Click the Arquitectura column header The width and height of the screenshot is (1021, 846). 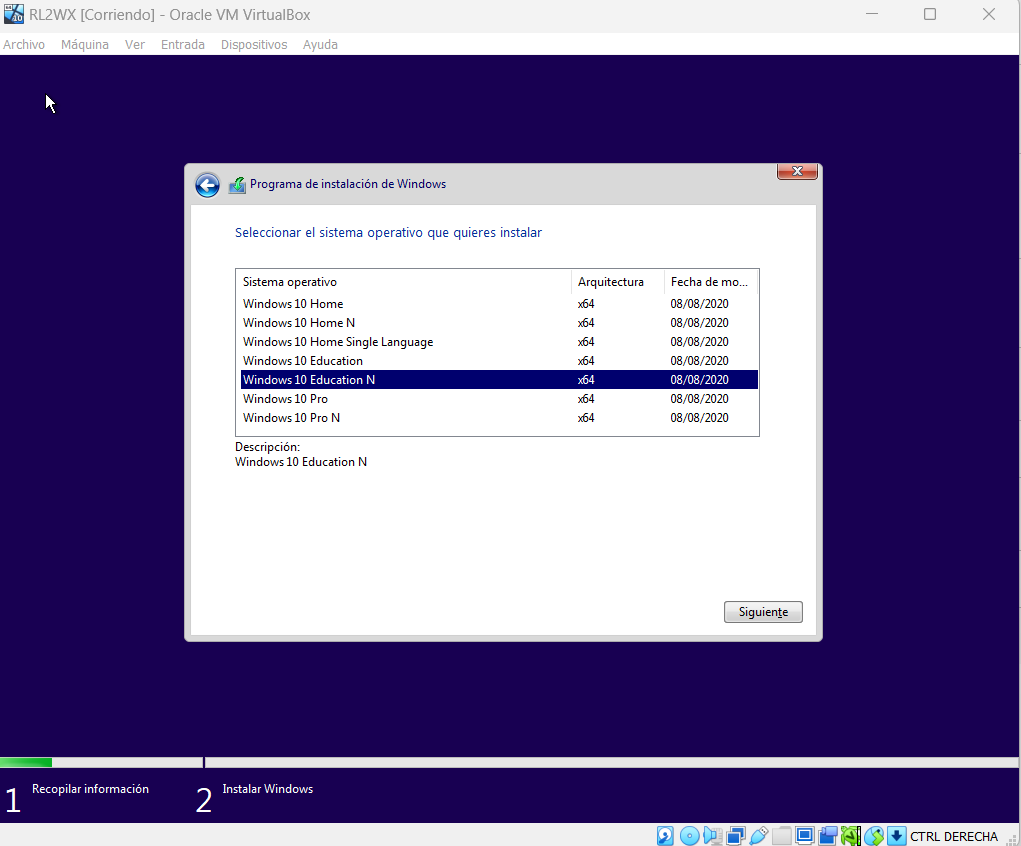coord(610,282)
